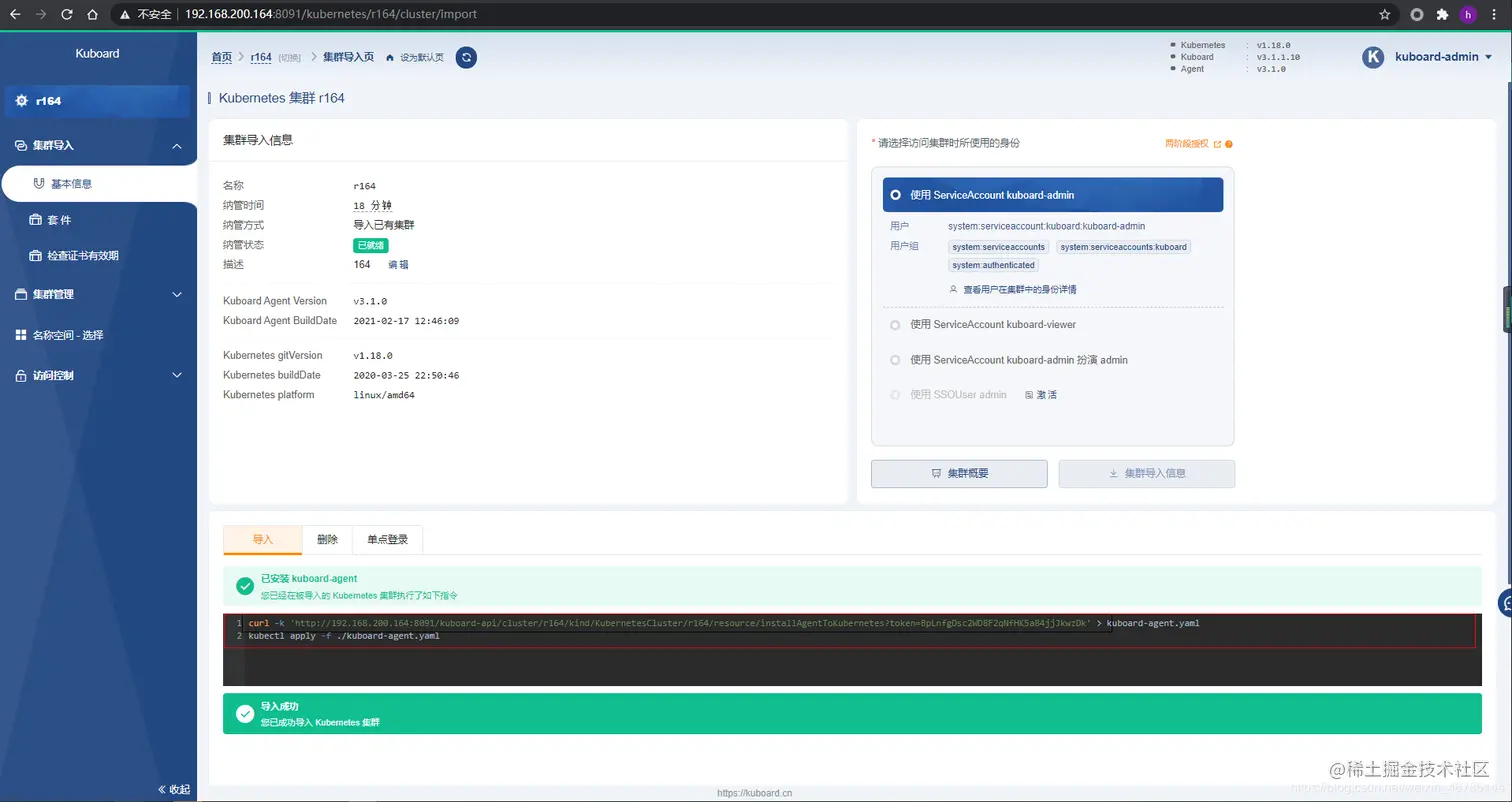The height and width of the screenshot is (802, 1512).
Task: Click the white check icon in 导入成功 banner
Action: pyautogui.click(x=245, y=713)
